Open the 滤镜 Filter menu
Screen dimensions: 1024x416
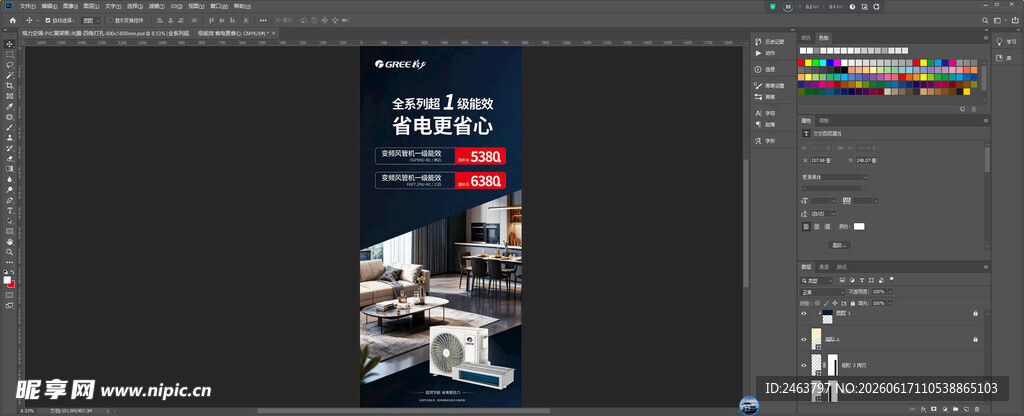tap(155, 6)
